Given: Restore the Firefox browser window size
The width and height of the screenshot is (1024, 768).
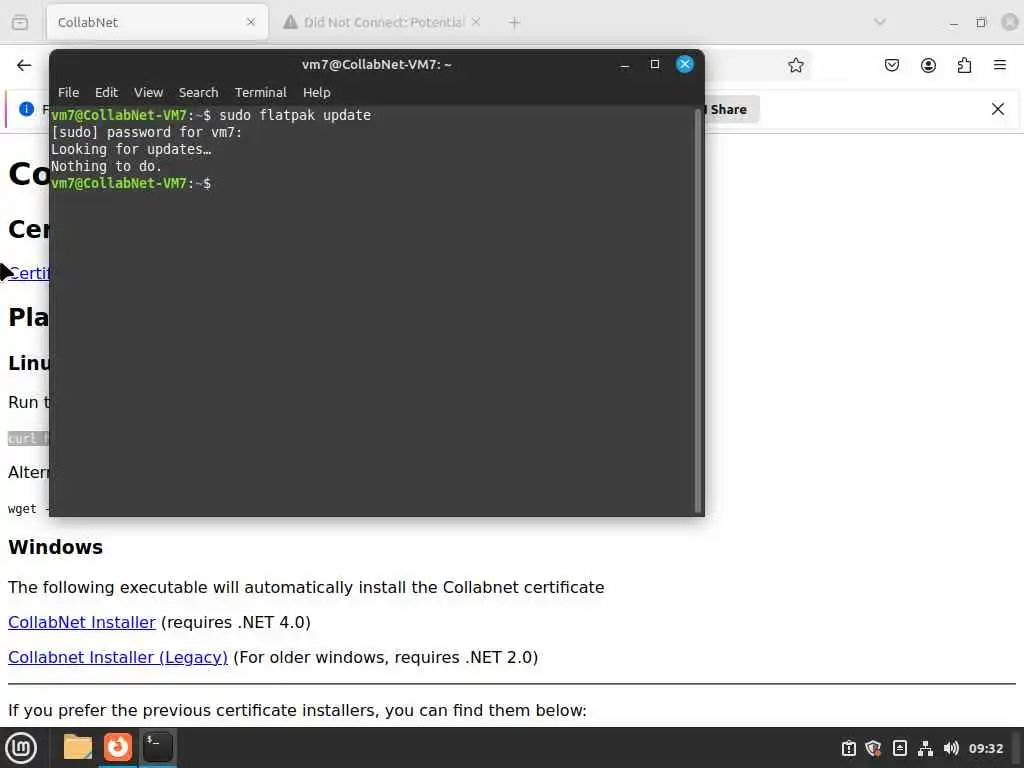Looking at the screenshot, I should click(981, 23).
